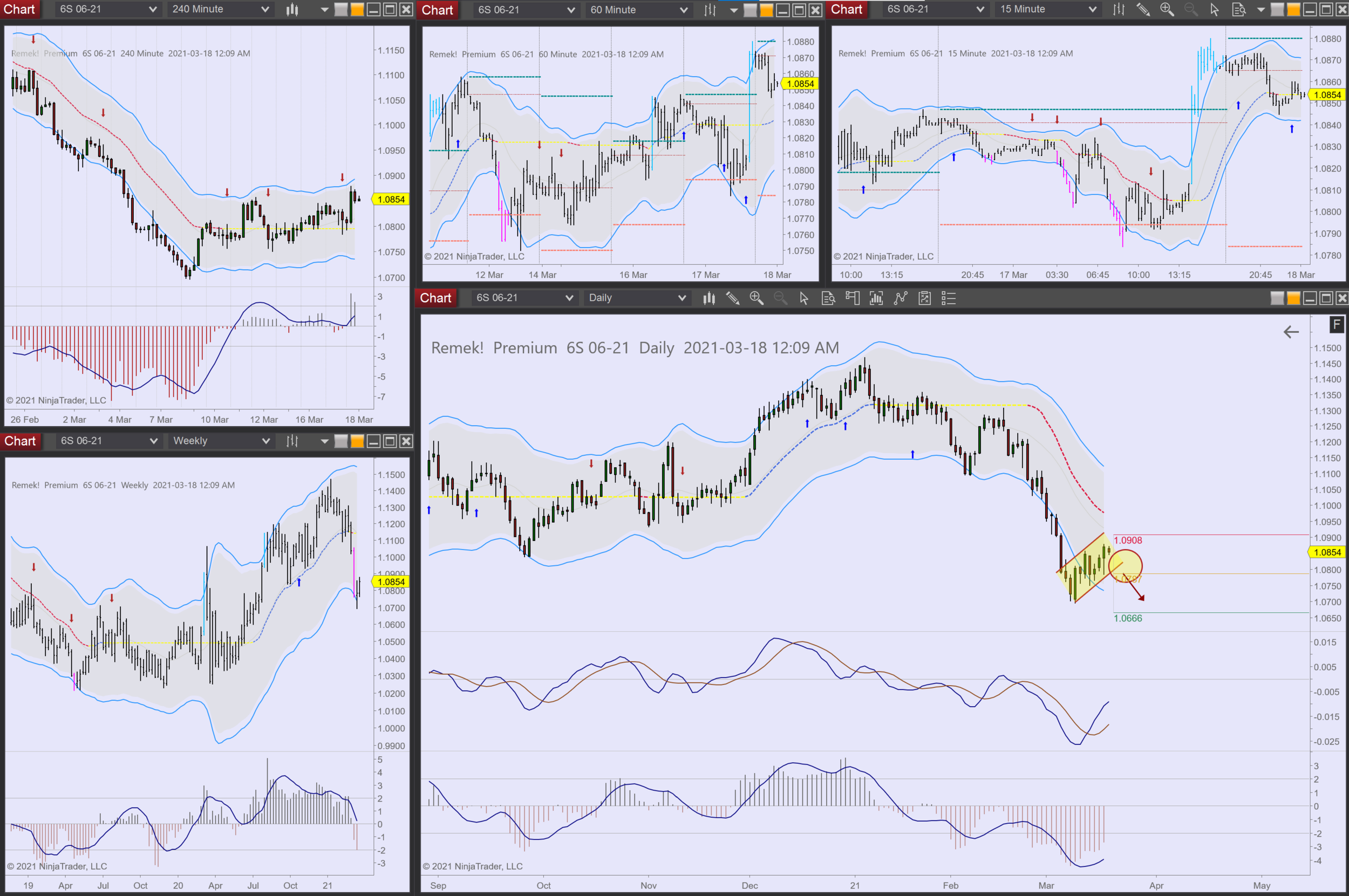Image resolution: width=1349 pixels, height=896 pixels.
Task: Open the Weekly interval dropdown
Action: [221, 441]
